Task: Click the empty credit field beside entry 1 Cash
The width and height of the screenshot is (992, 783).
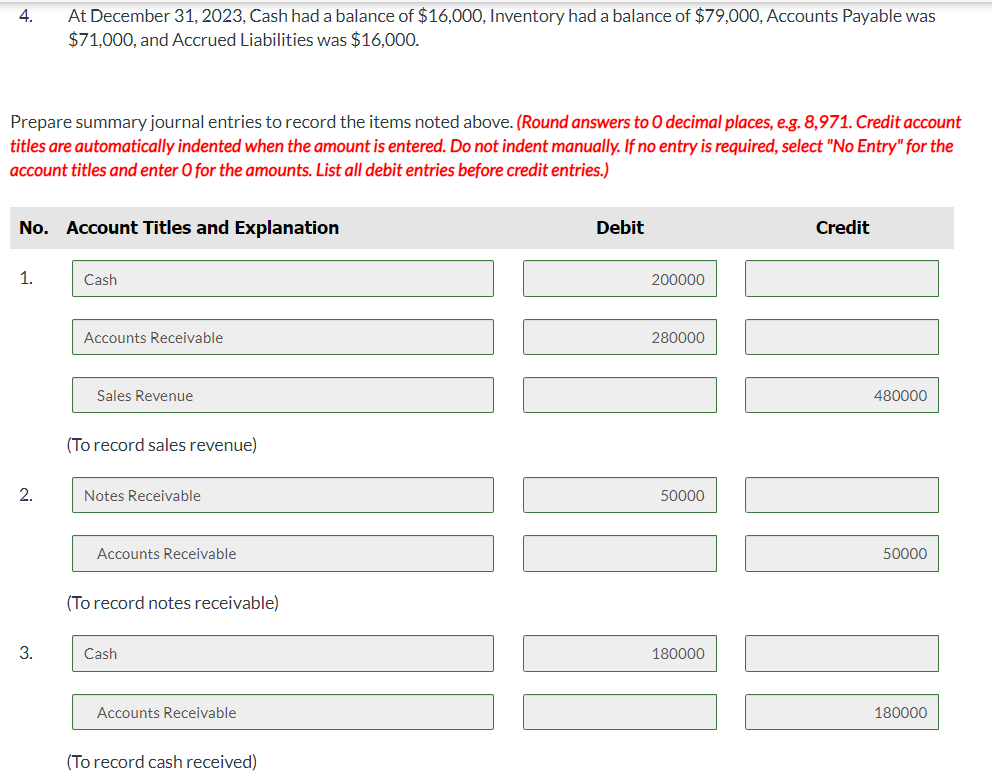Action: click(x=842, y=279)
